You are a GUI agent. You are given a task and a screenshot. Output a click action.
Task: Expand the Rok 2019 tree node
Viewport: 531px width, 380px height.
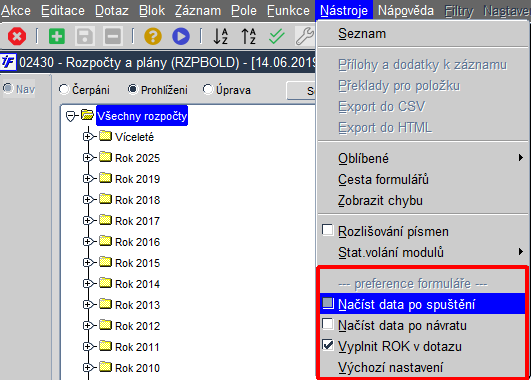[88, 178]
